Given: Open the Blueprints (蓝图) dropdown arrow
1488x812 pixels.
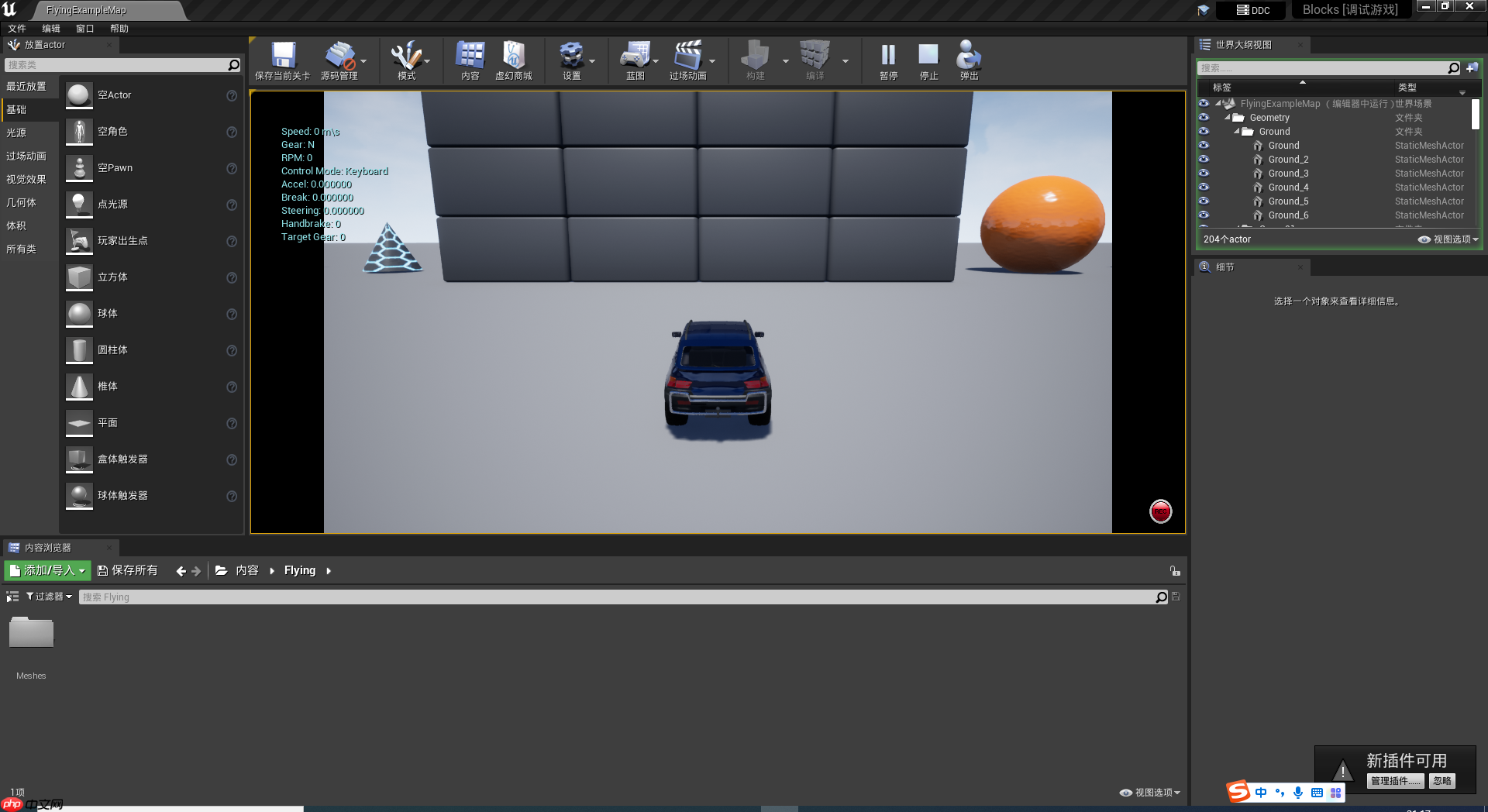Looking at the screenshot, I should pyautogui.click(x=656, y=61).
